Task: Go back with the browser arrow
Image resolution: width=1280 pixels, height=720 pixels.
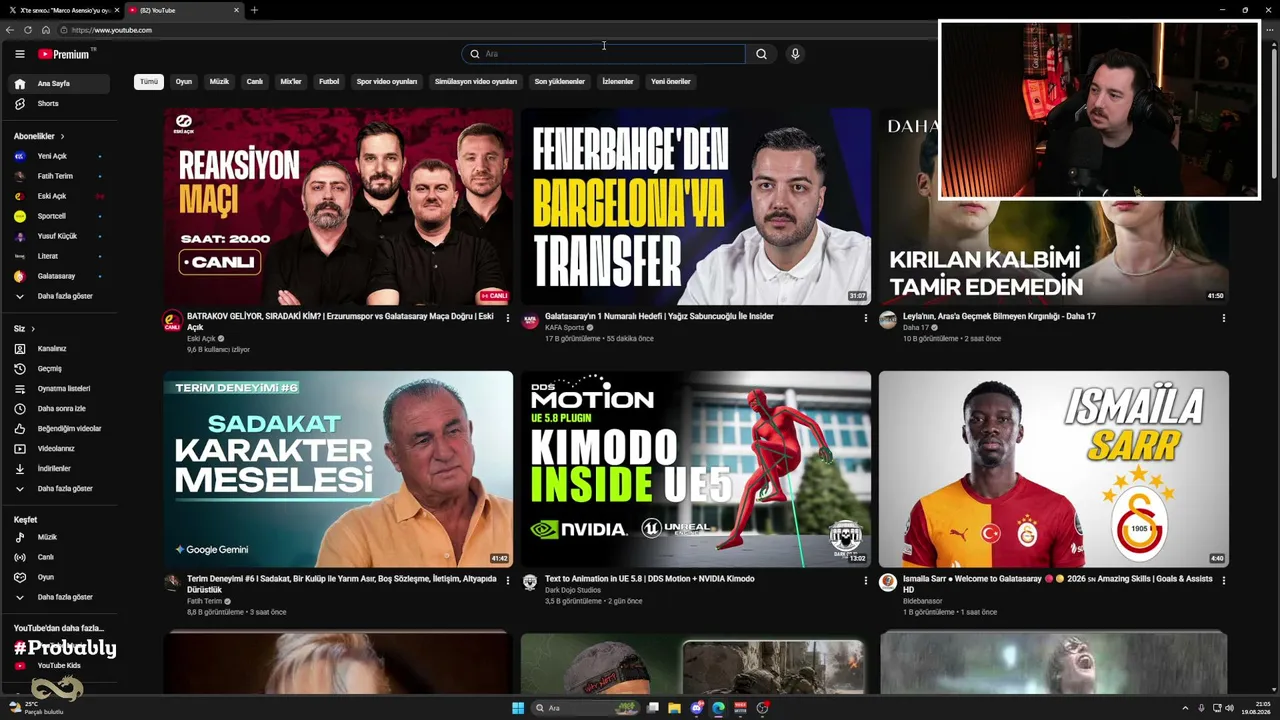Action: [10, 30]
